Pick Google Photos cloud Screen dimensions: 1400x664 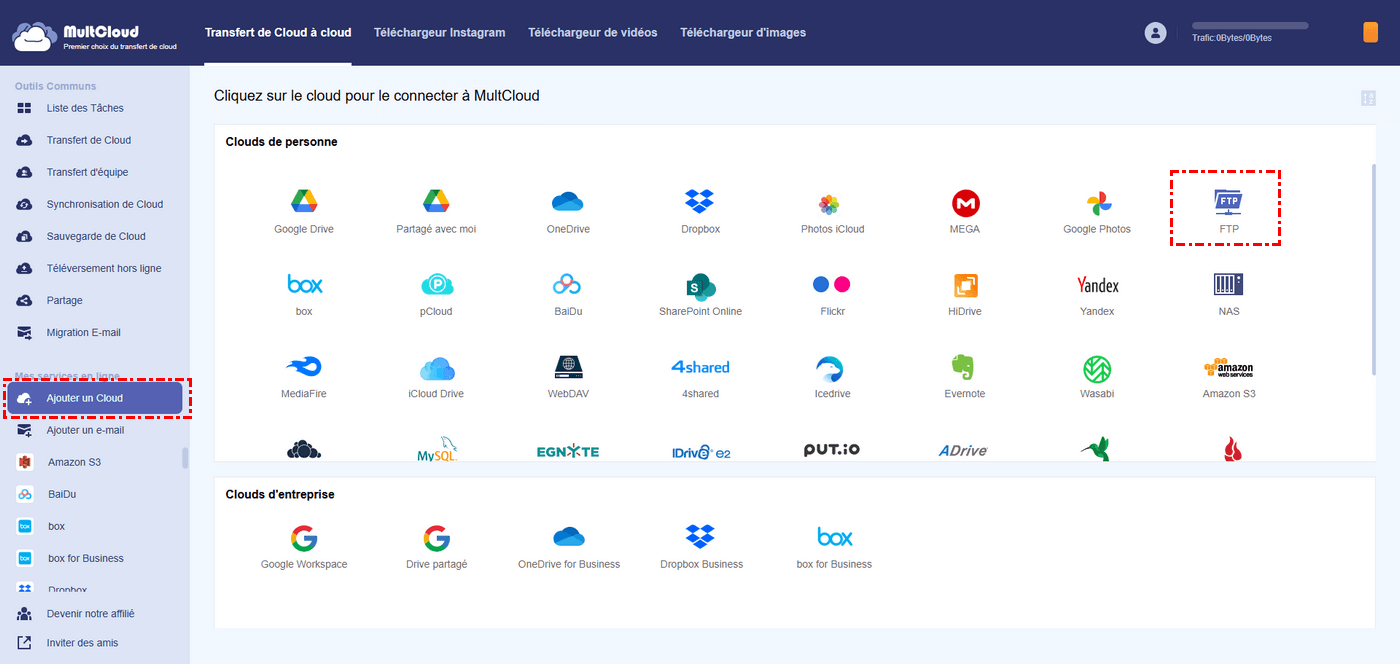(1097, 212)
